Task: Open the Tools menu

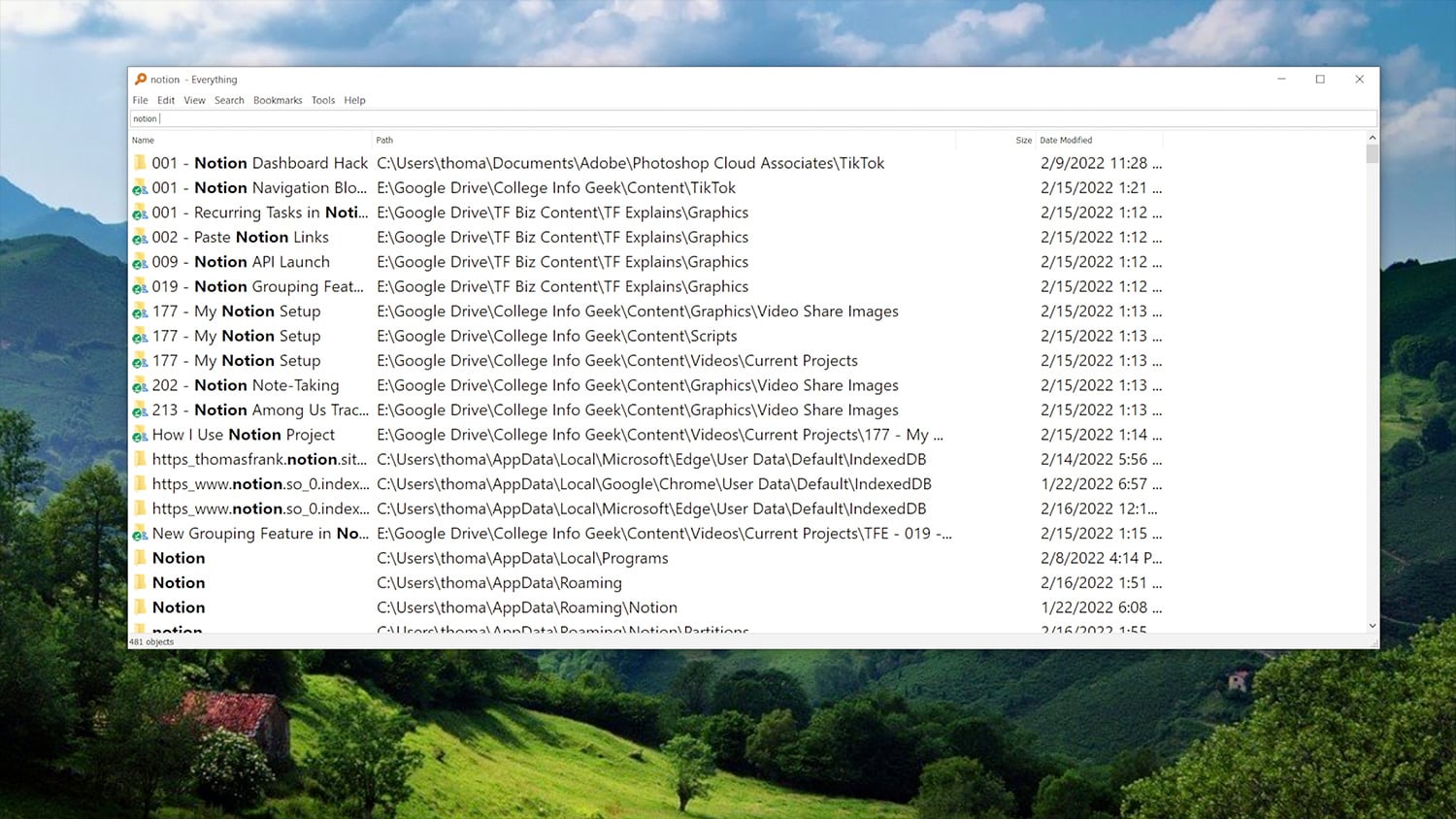Action: (x=323, y=100)
